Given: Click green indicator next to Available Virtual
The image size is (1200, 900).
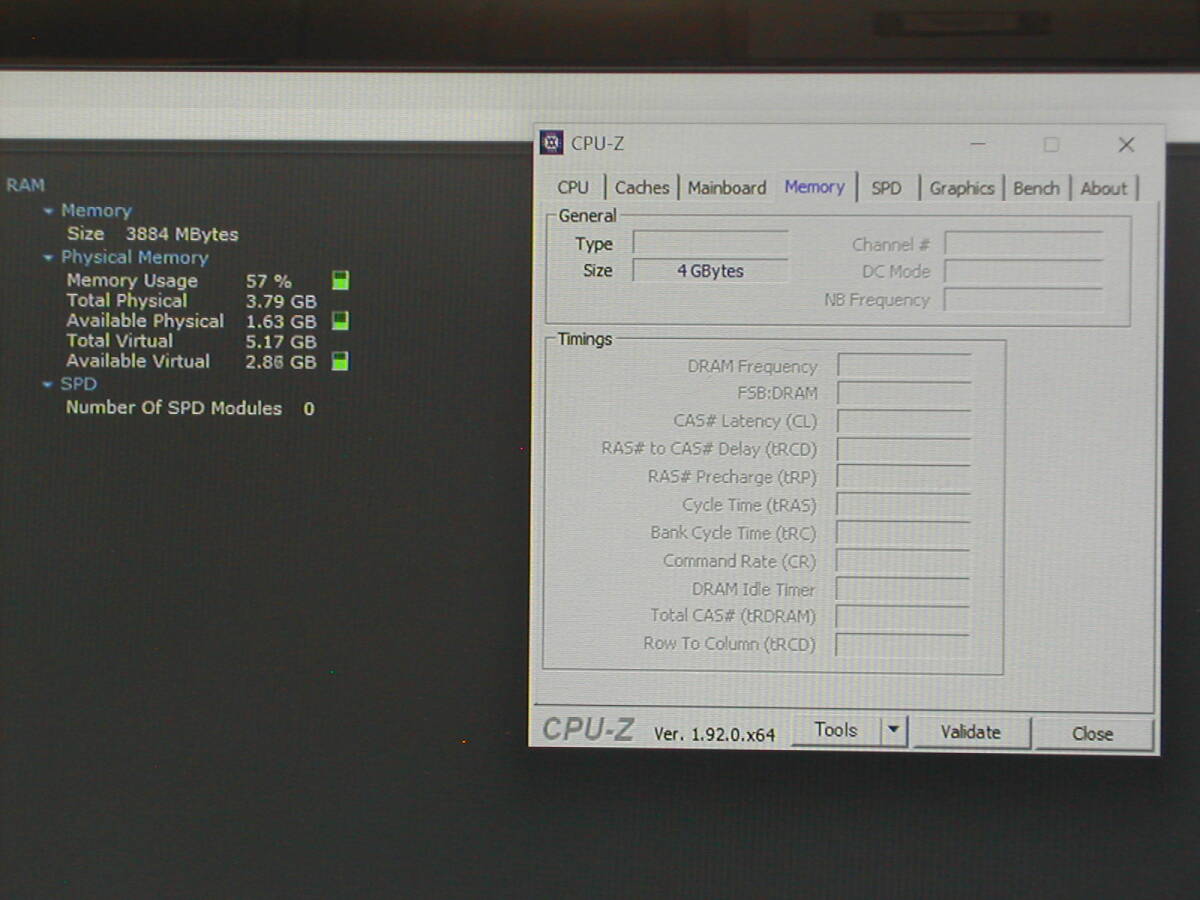Looking at the screenshot, I should [x=340, y=361].
